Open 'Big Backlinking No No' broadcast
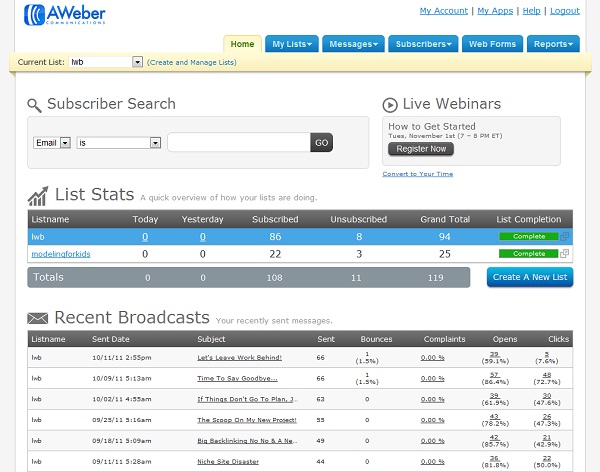 [x=247, y=441]
